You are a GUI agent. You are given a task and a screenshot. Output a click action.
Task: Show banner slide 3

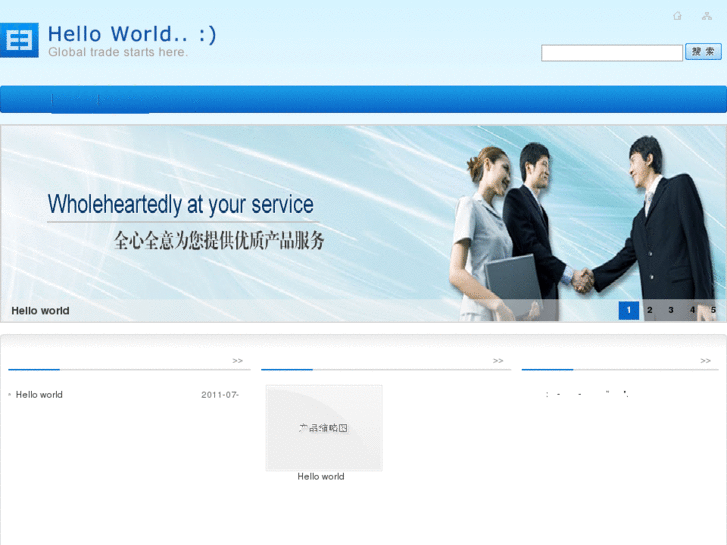tap(670, 310)
